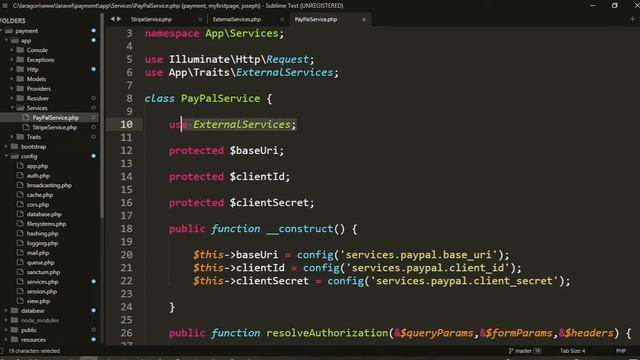Open the PHP syntax selector
Image resolution: width=640 pixels, height=360 pixels.
click(621, 351)
